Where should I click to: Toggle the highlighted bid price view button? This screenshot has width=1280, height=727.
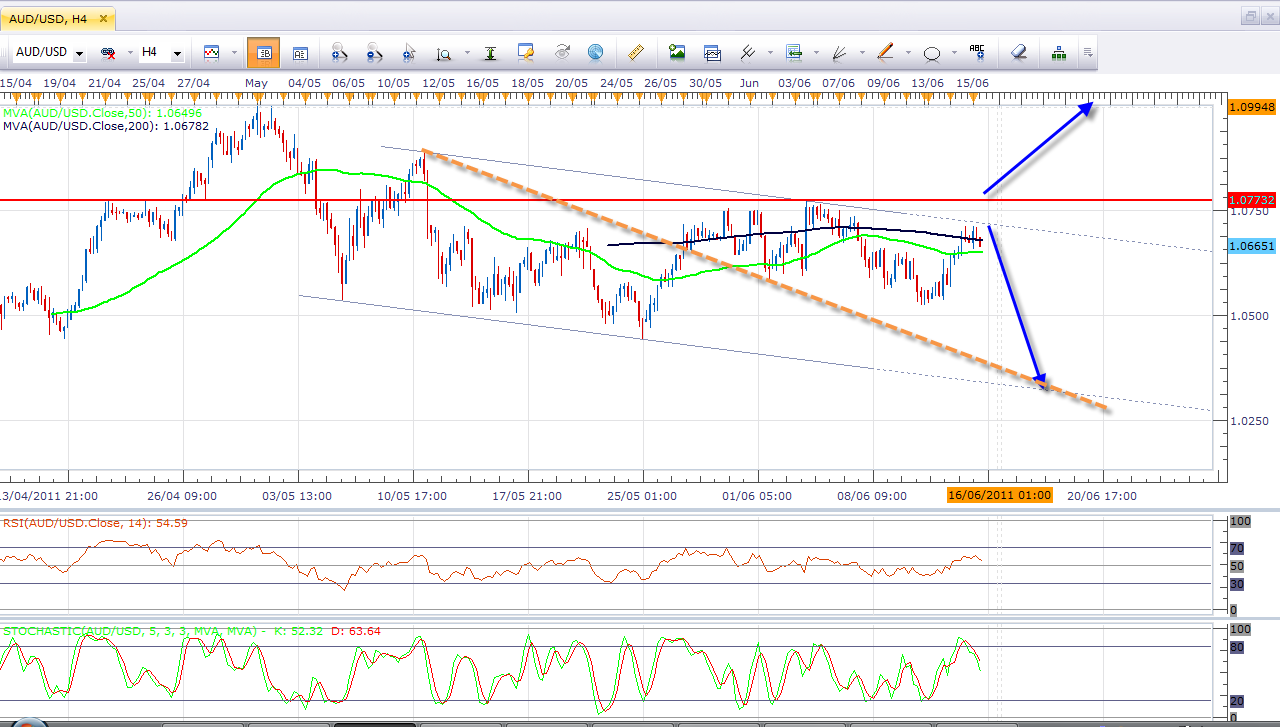pos(264,52)
